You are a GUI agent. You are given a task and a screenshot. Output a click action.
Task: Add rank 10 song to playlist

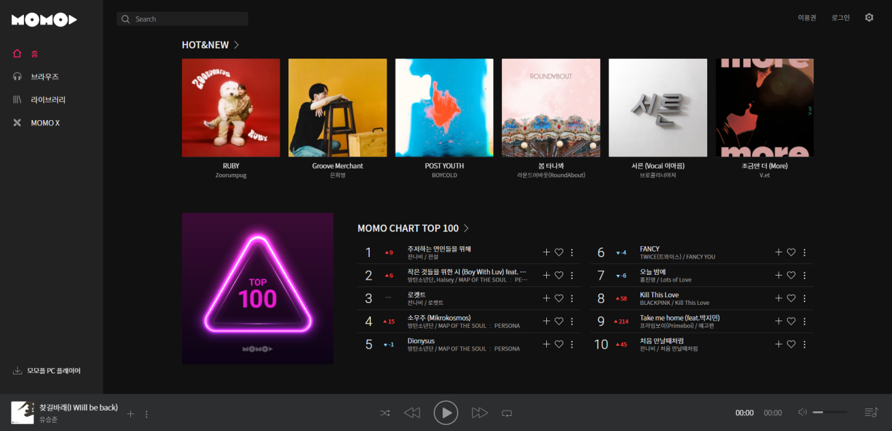coord(779,344)
